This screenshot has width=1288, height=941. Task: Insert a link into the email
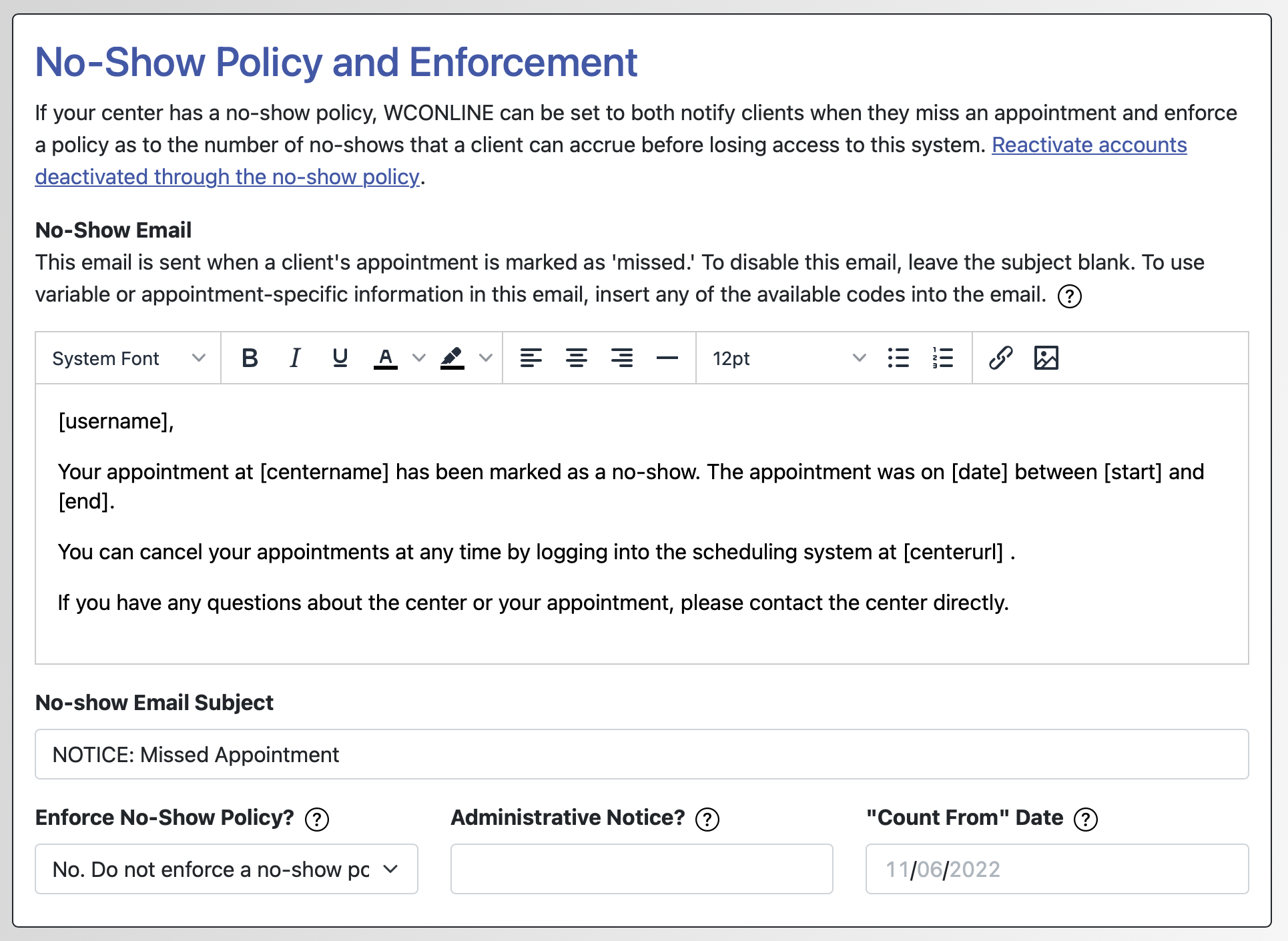1000,358
